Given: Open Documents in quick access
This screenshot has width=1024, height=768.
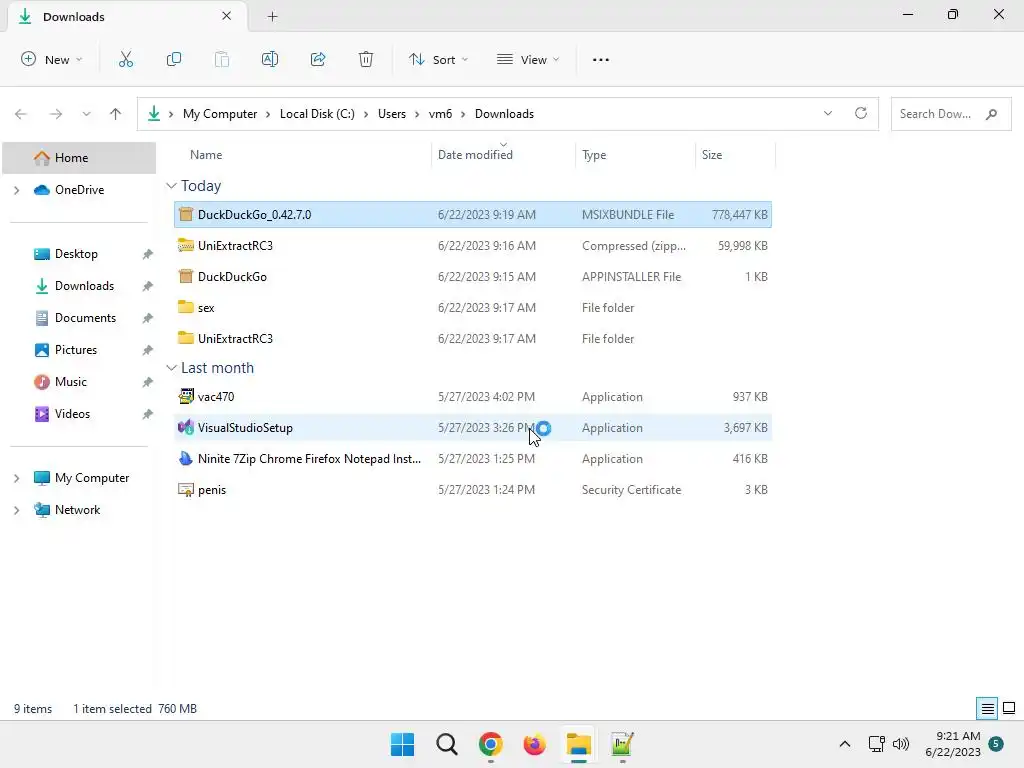Looking at the screenshot, I should click(x=85, y=318).
